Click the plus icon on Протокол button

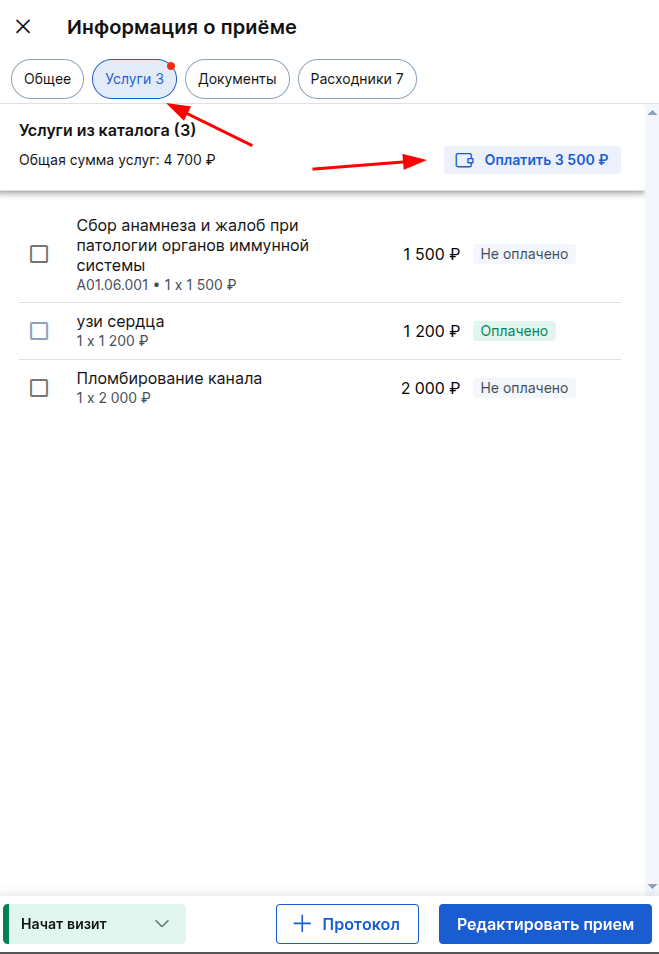pos(302,924)
